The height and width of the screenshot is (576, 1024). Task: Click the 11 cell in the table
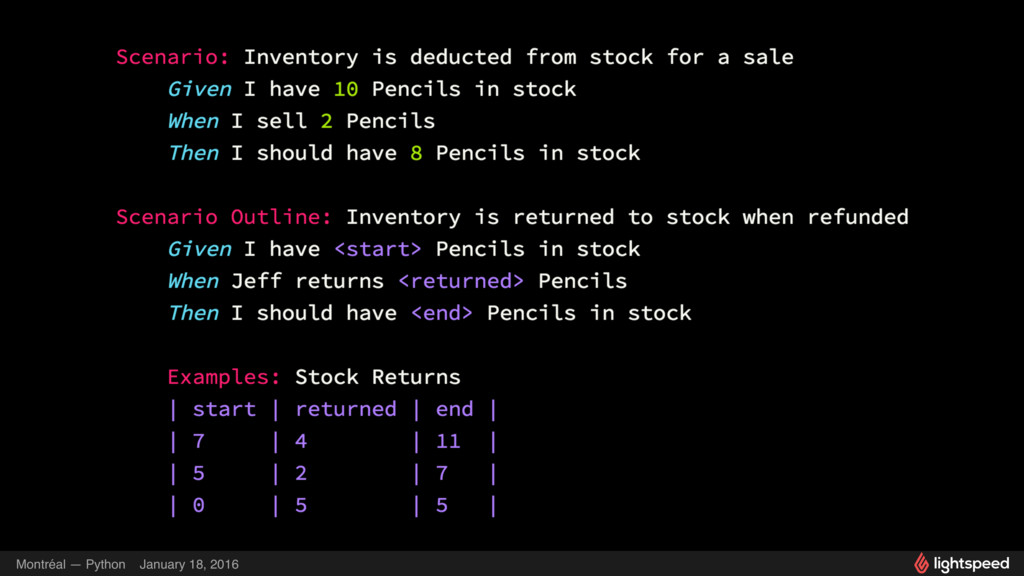click(448, 441)
